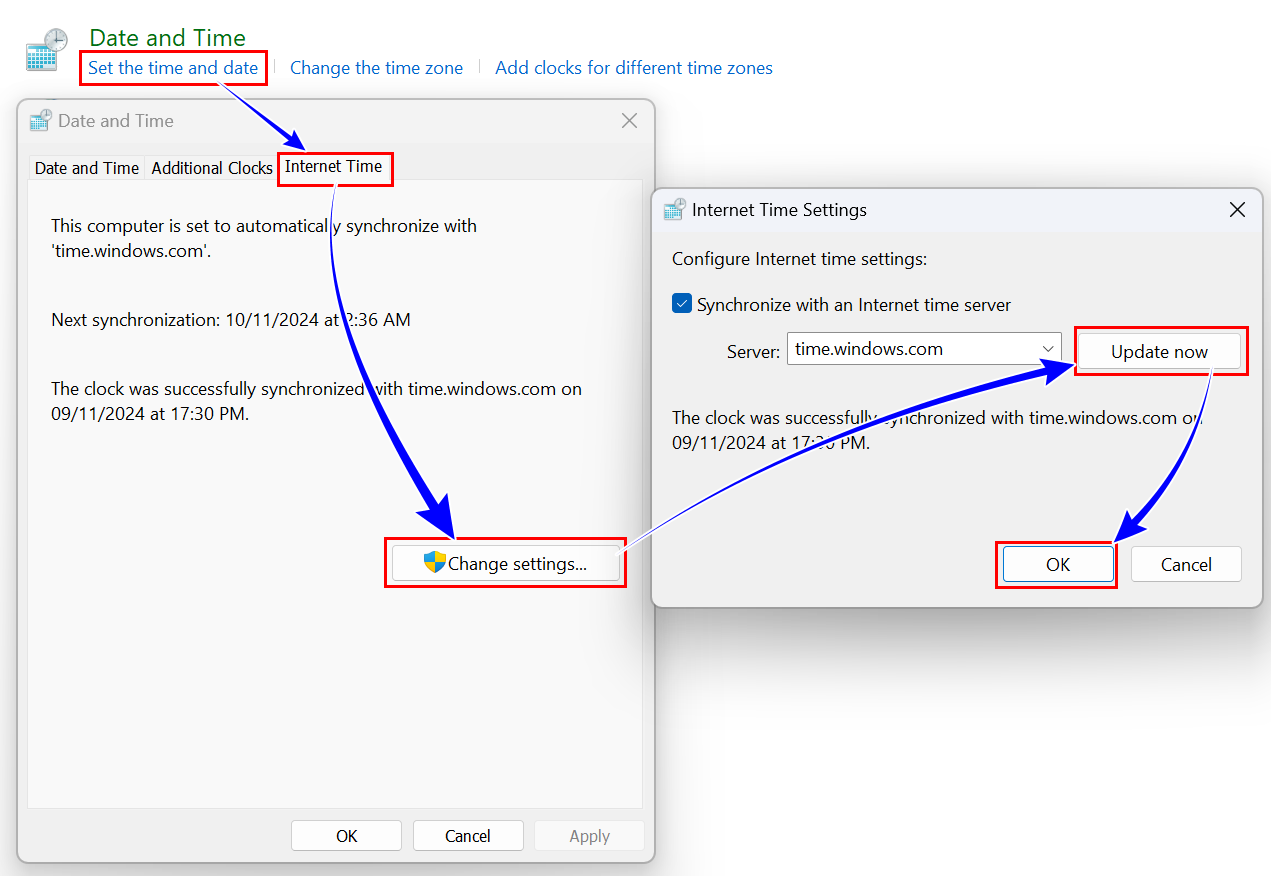The width and height of the screenshot is (1271, 876).
Task: Click the Date and Time clock icon in Control Panel
Action: point(46,50)
